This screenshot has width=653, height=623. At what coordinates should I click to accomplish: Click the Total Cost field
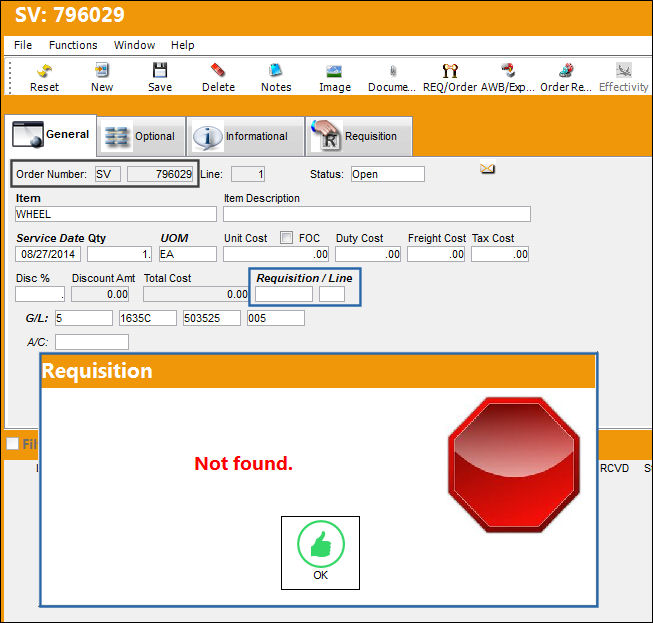(196, 294)
